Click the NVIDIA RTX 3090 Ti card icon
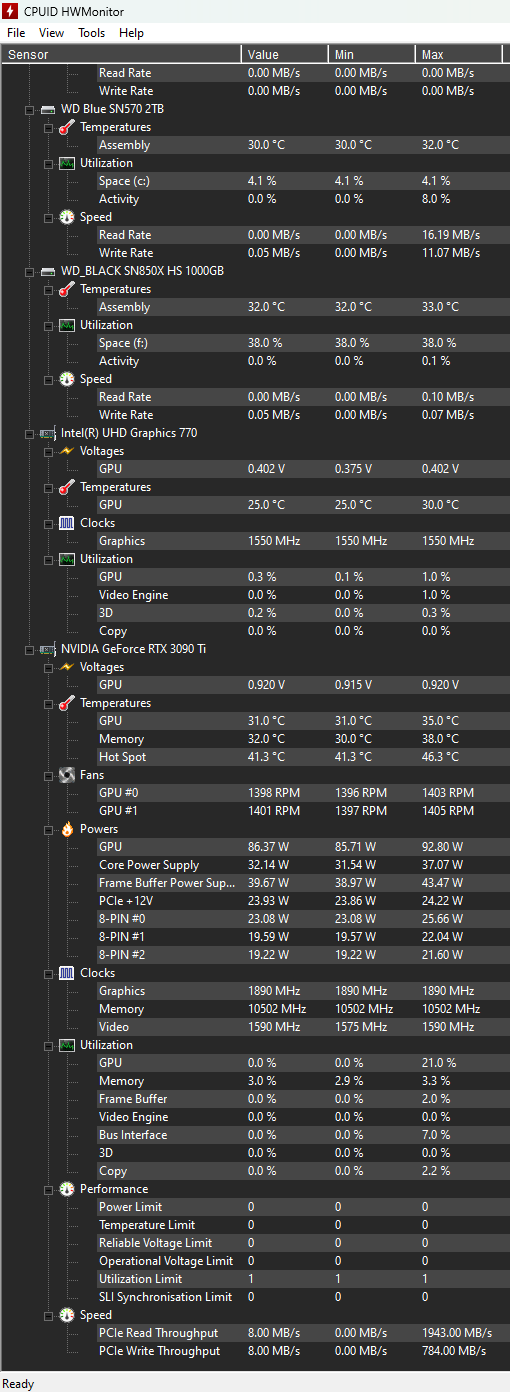Screen dimensions: 510x1392 (x=47, y=649)
